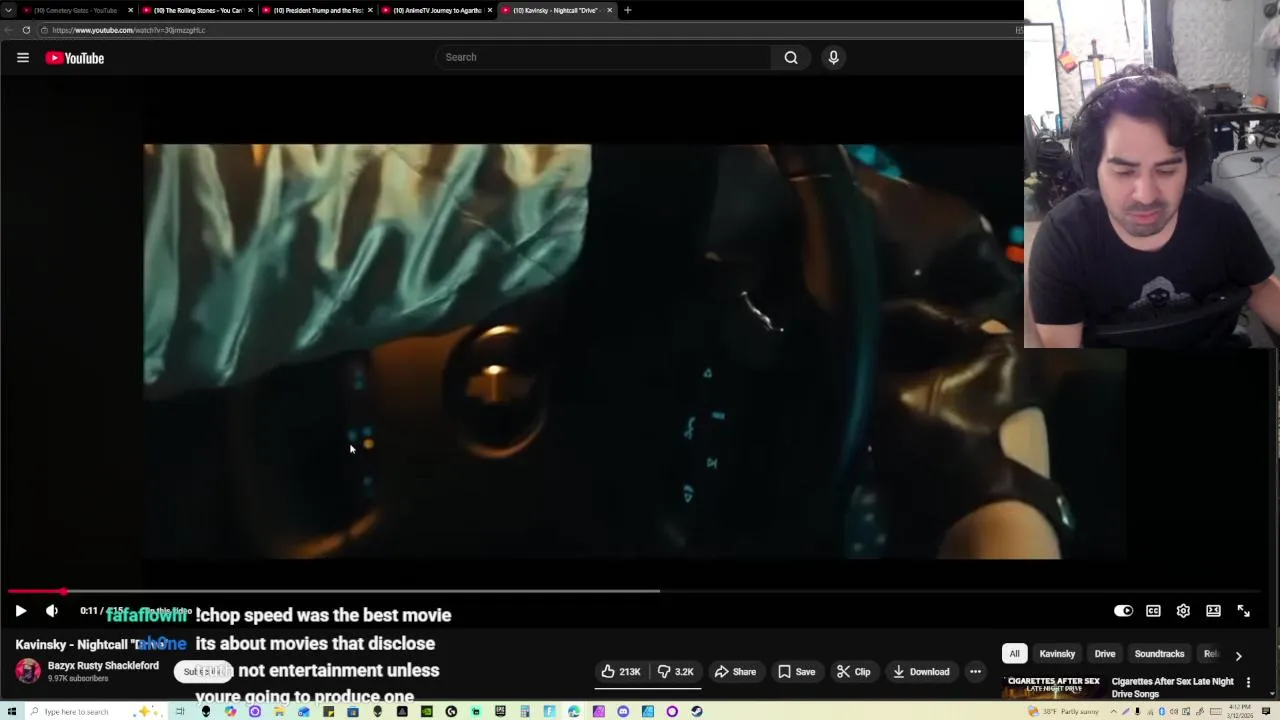Switch to the President Trump tab
Screen dimensions: 1280x720
click(x=316, y=10)
